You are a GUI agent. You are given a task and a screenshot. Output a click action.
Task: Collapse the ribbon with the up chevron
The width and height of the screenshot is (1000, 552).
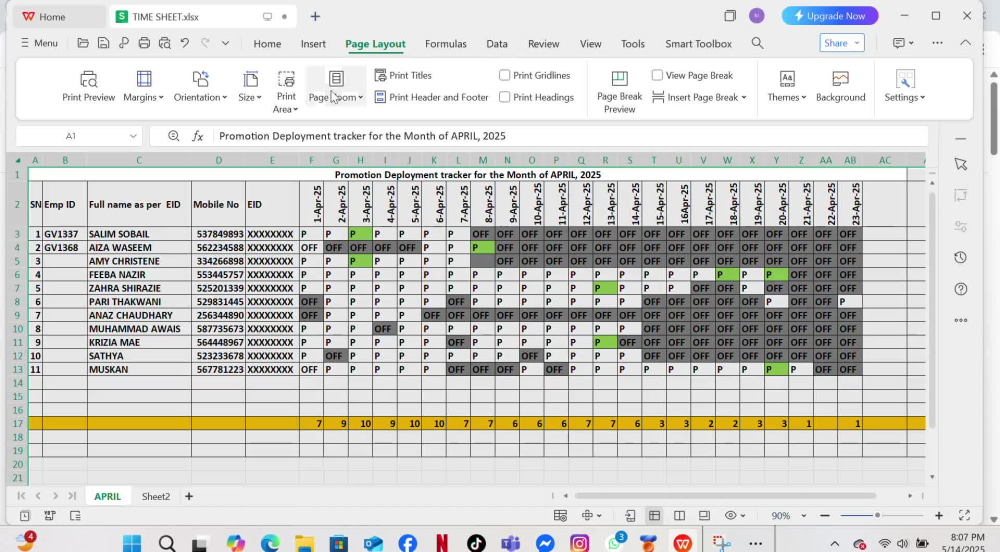click(966, 43)
